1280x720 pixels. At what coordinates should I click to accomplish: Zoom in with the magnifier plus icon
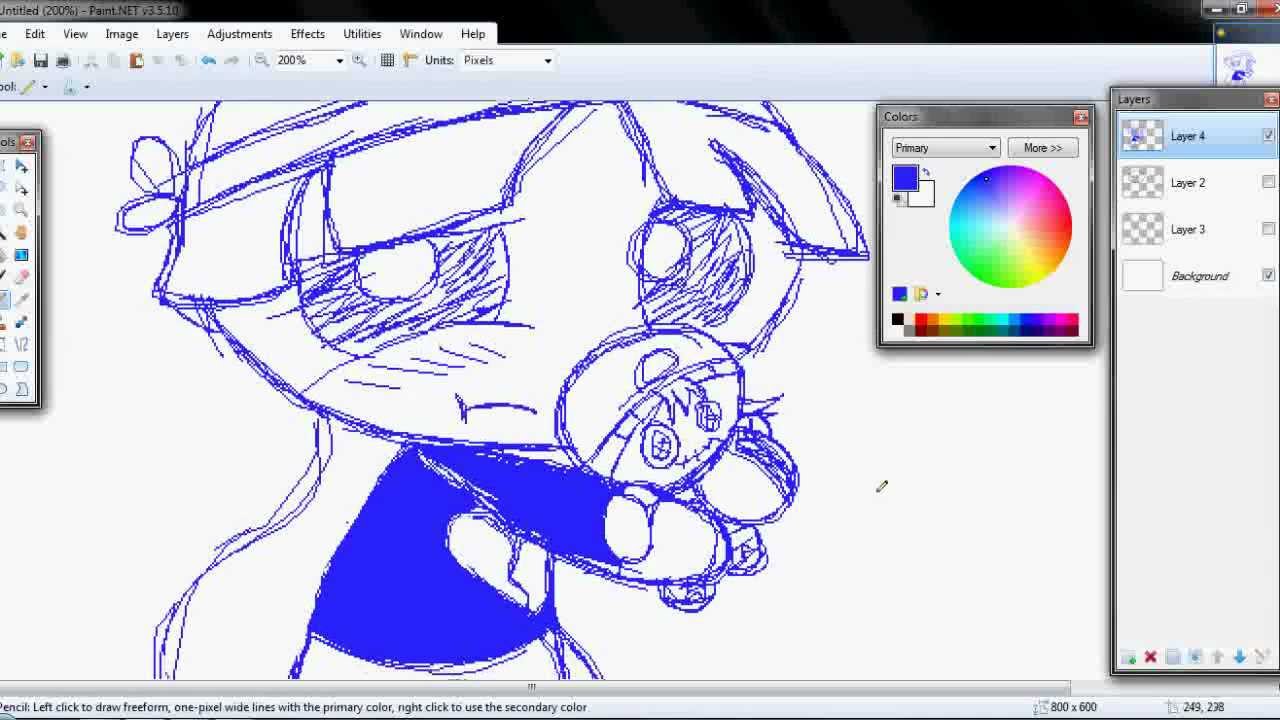[359, 60]
